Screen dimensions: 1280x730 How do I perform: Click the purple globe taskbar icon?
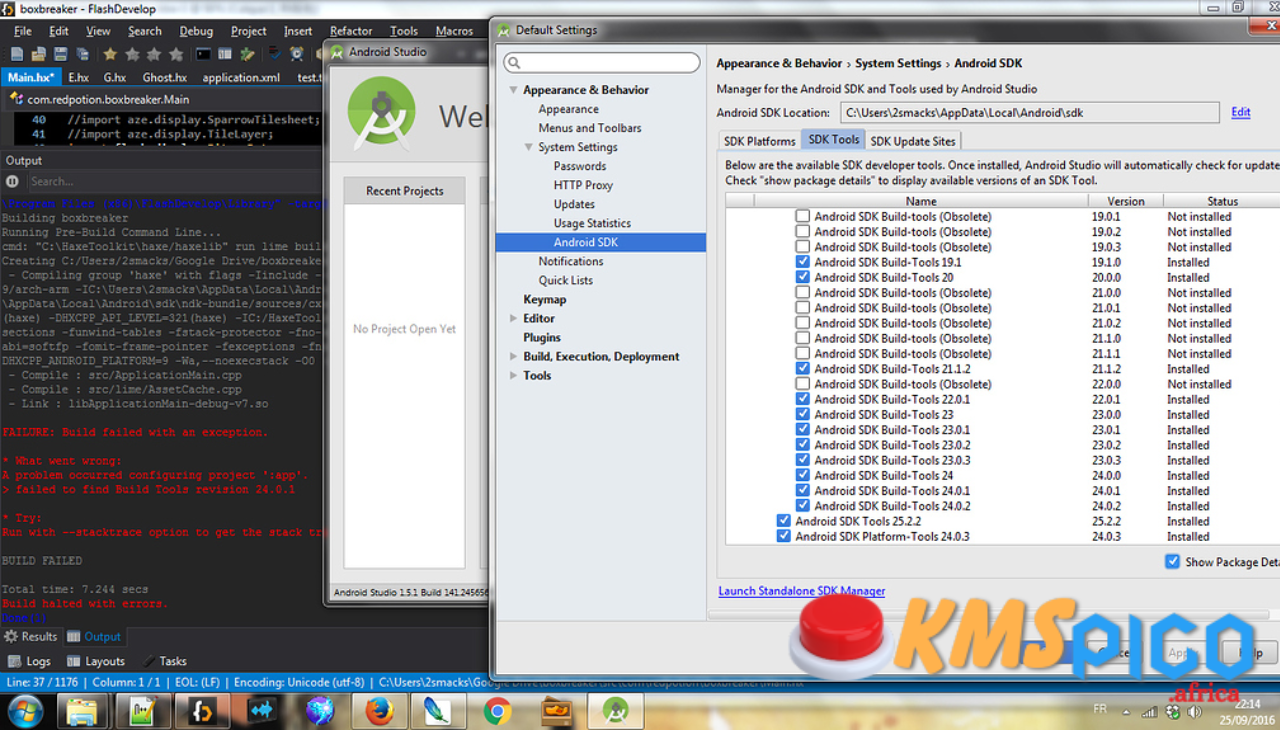(x=320, y=711)
